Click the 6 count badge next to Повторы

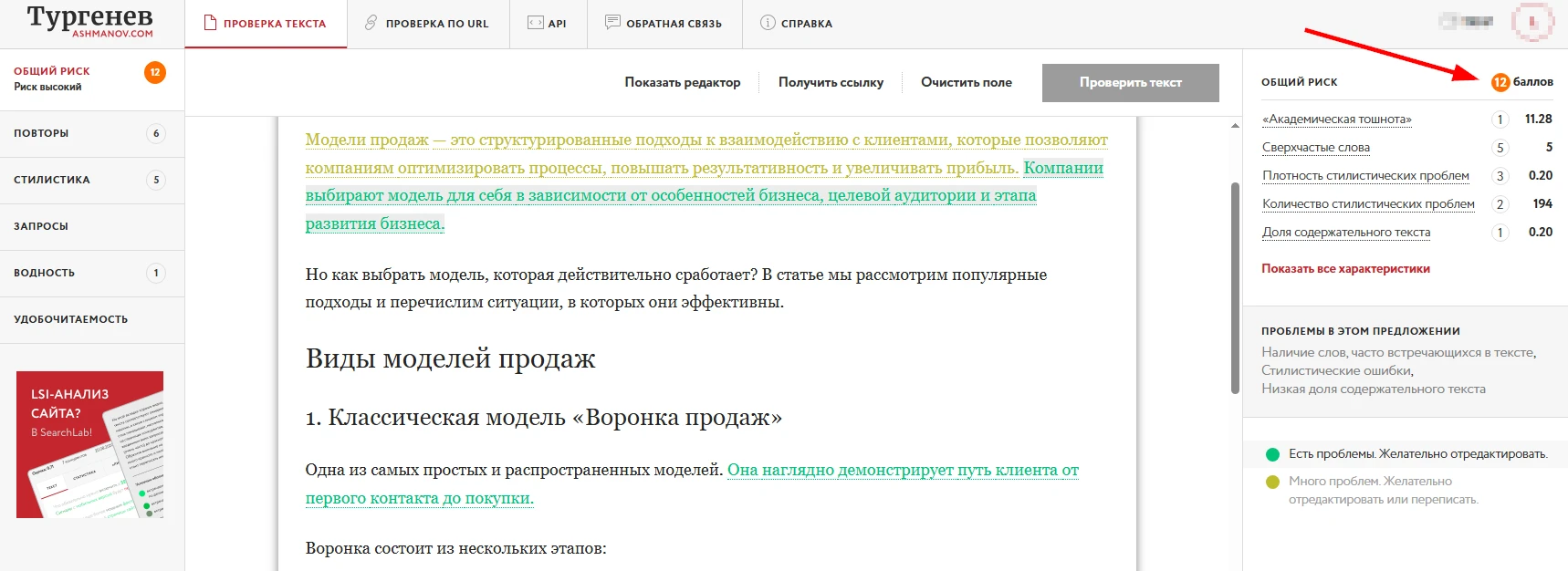(x=156, y=133)
